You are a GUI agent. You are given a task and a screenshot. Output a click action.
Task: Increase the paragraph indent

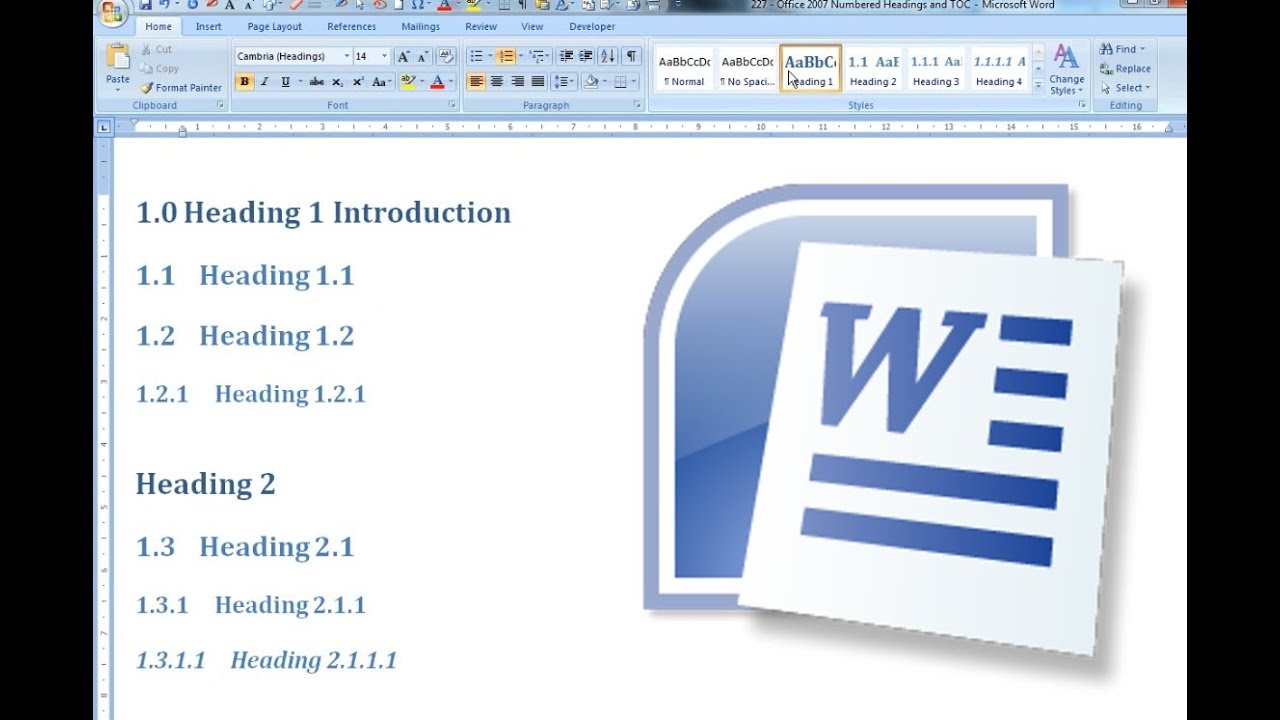(586, 57)
